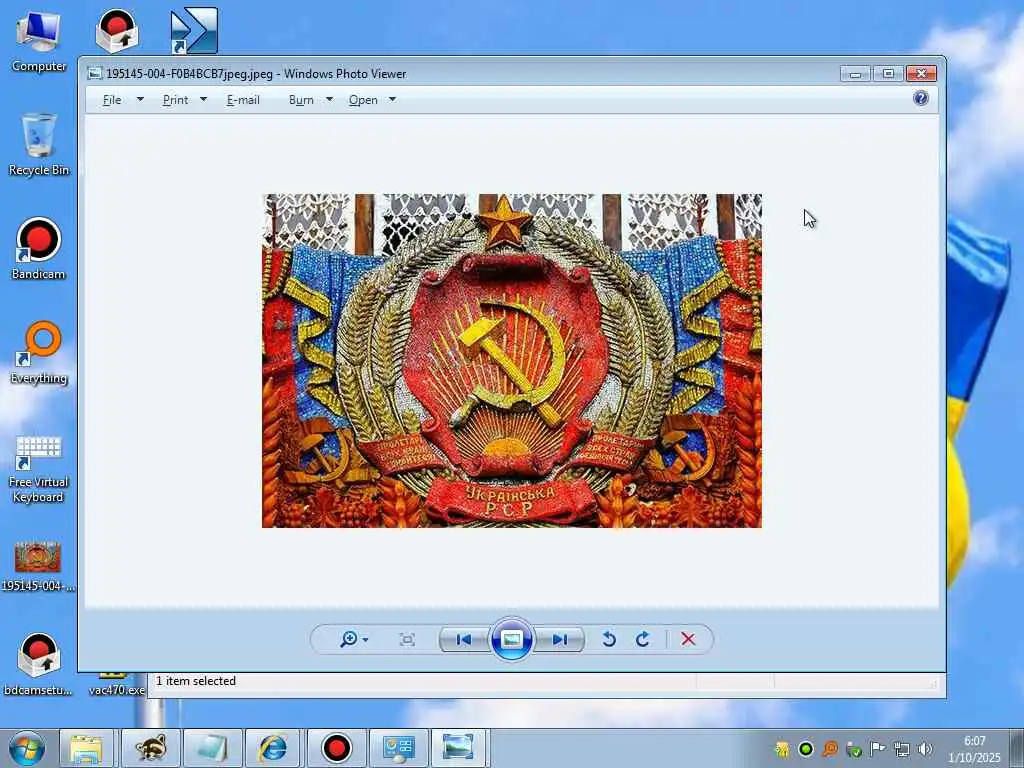Maximize the Windows Photo Viewer window

pos(888,74)
